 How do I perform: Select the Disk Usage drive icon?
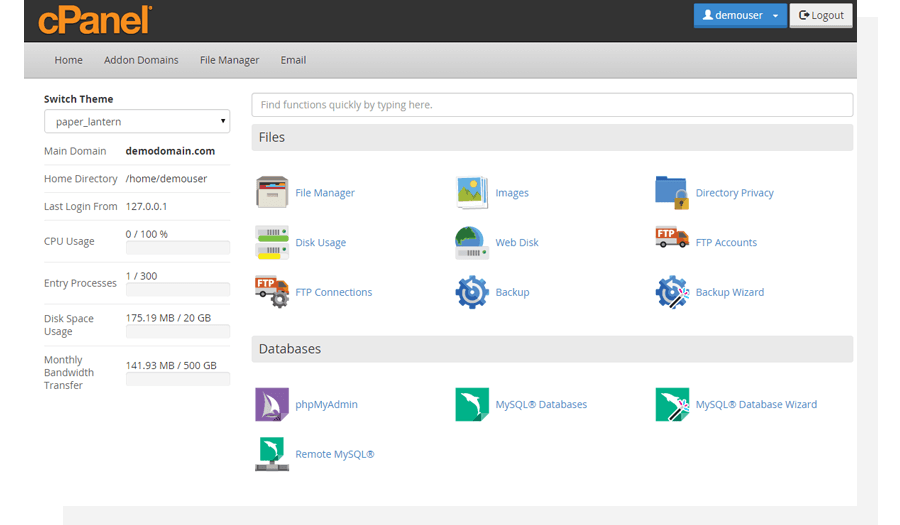(272, 242)
